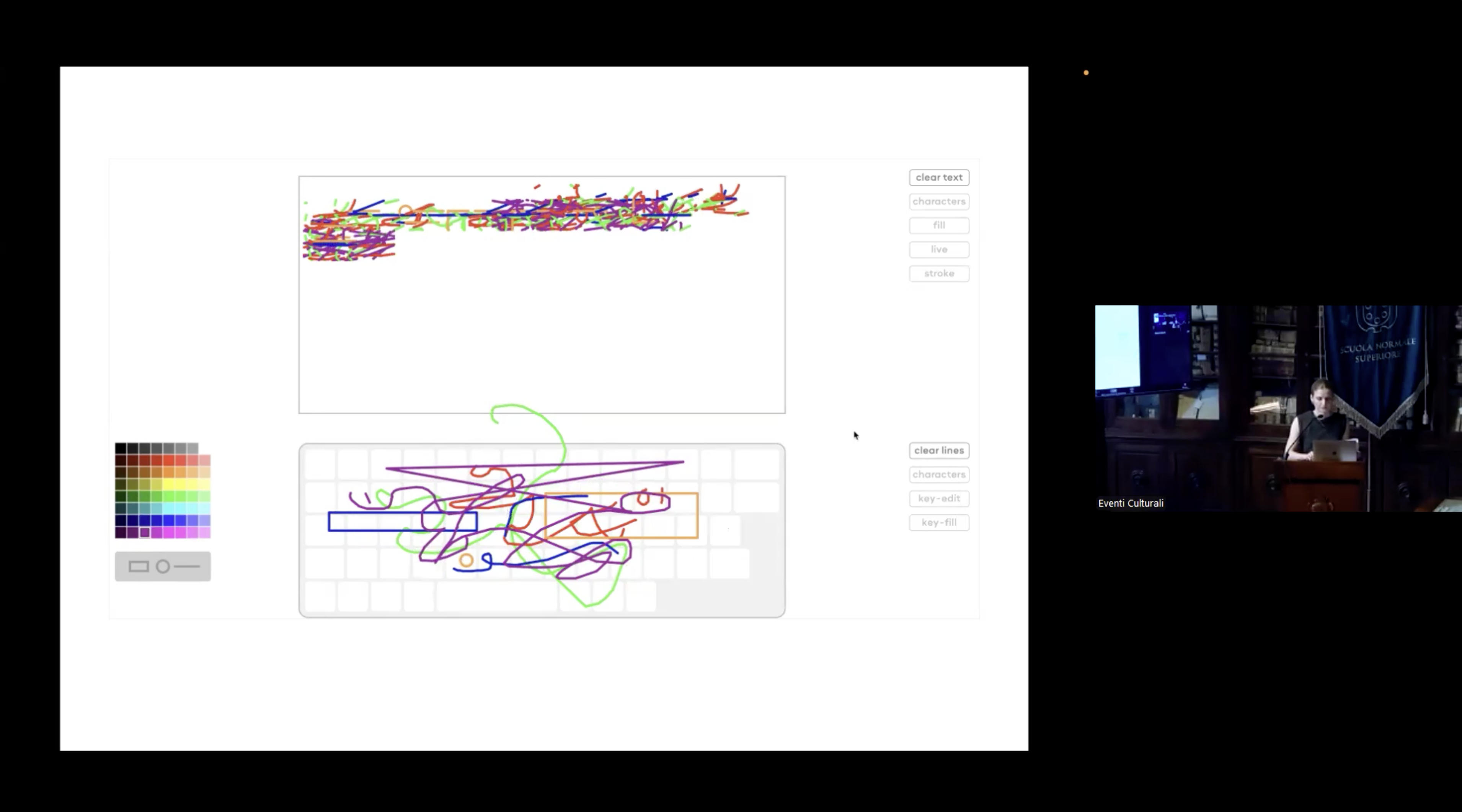Toggle the 'fill' option
The height and width of the screenshot is (812, 1462).
[x=939, y=225]
